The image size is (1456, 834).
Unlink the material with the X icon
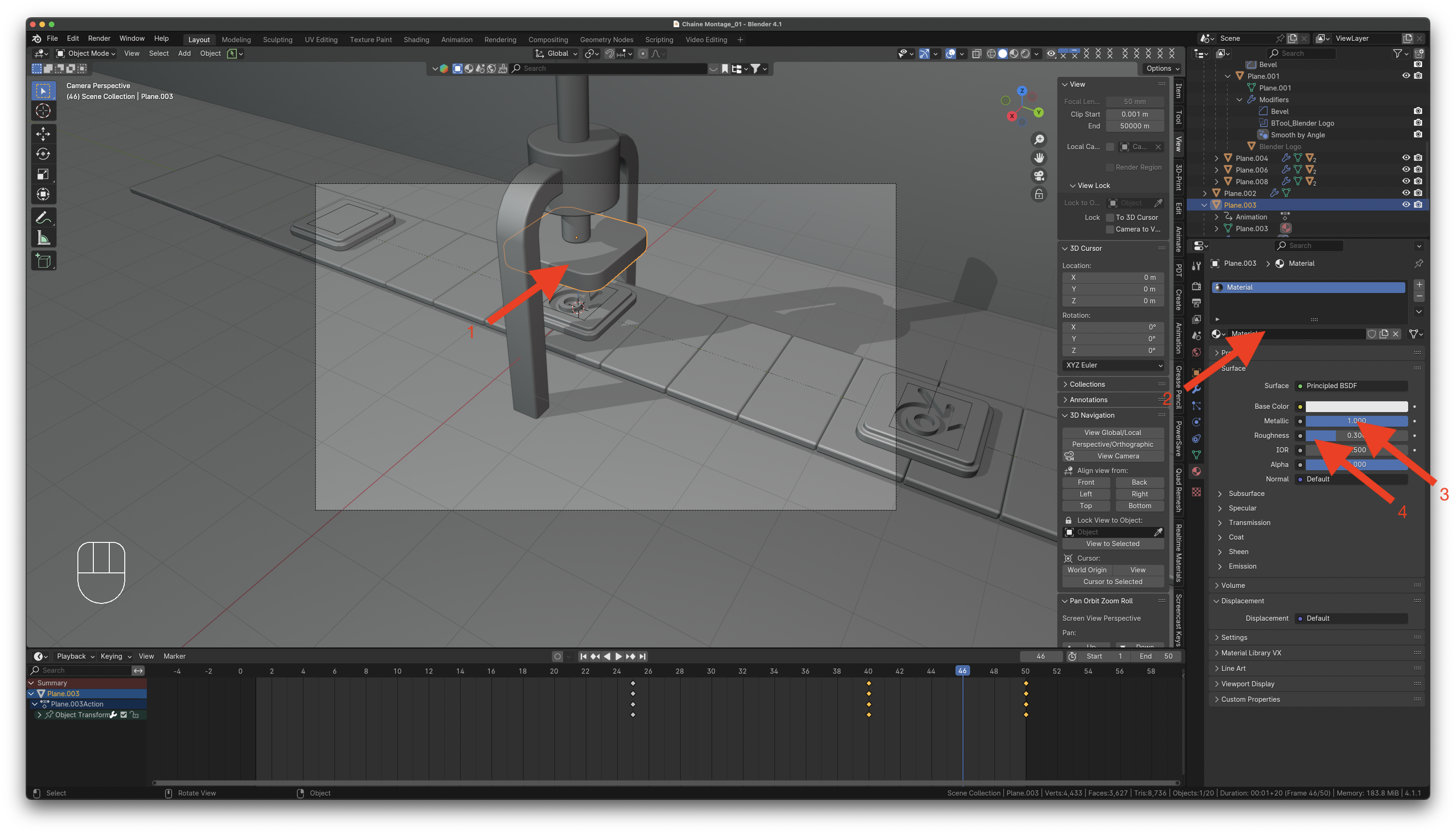coord(1396,334)
